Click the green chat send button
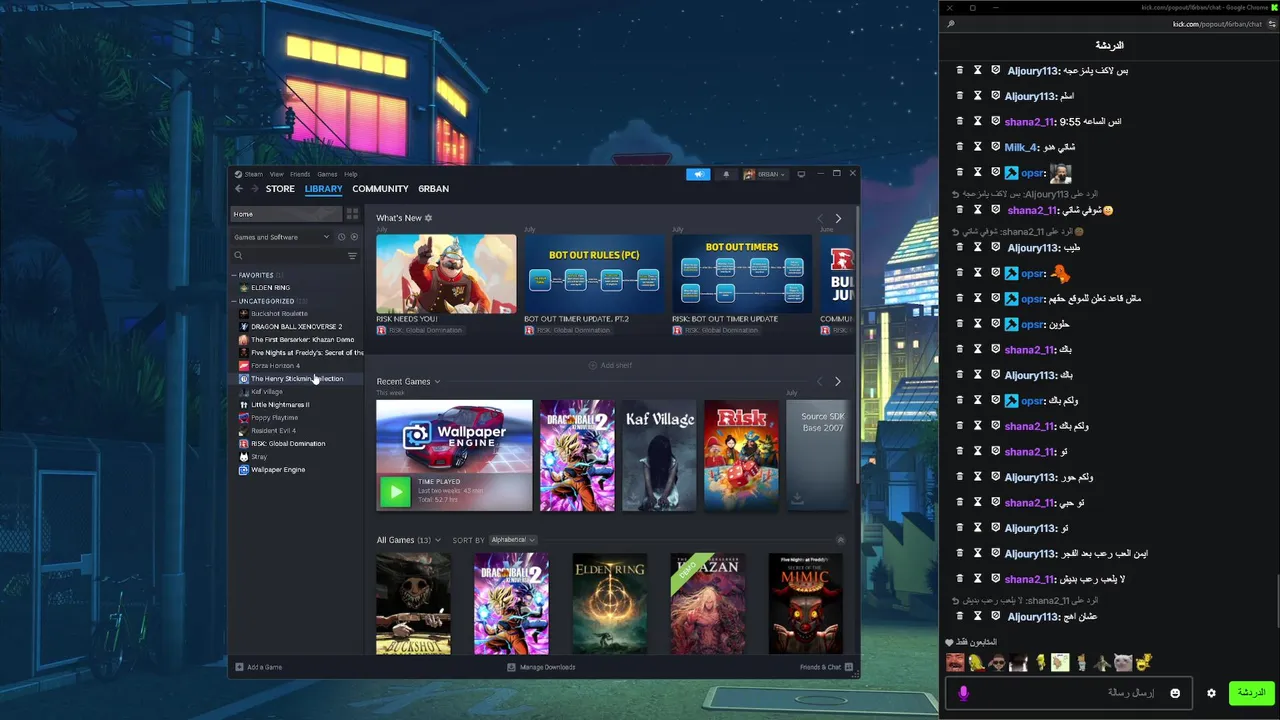 1251,693
